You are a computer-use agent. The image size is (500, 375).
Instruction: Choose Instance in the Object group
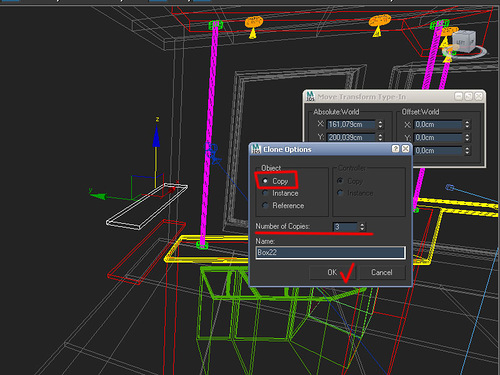(x=265, y=193)
